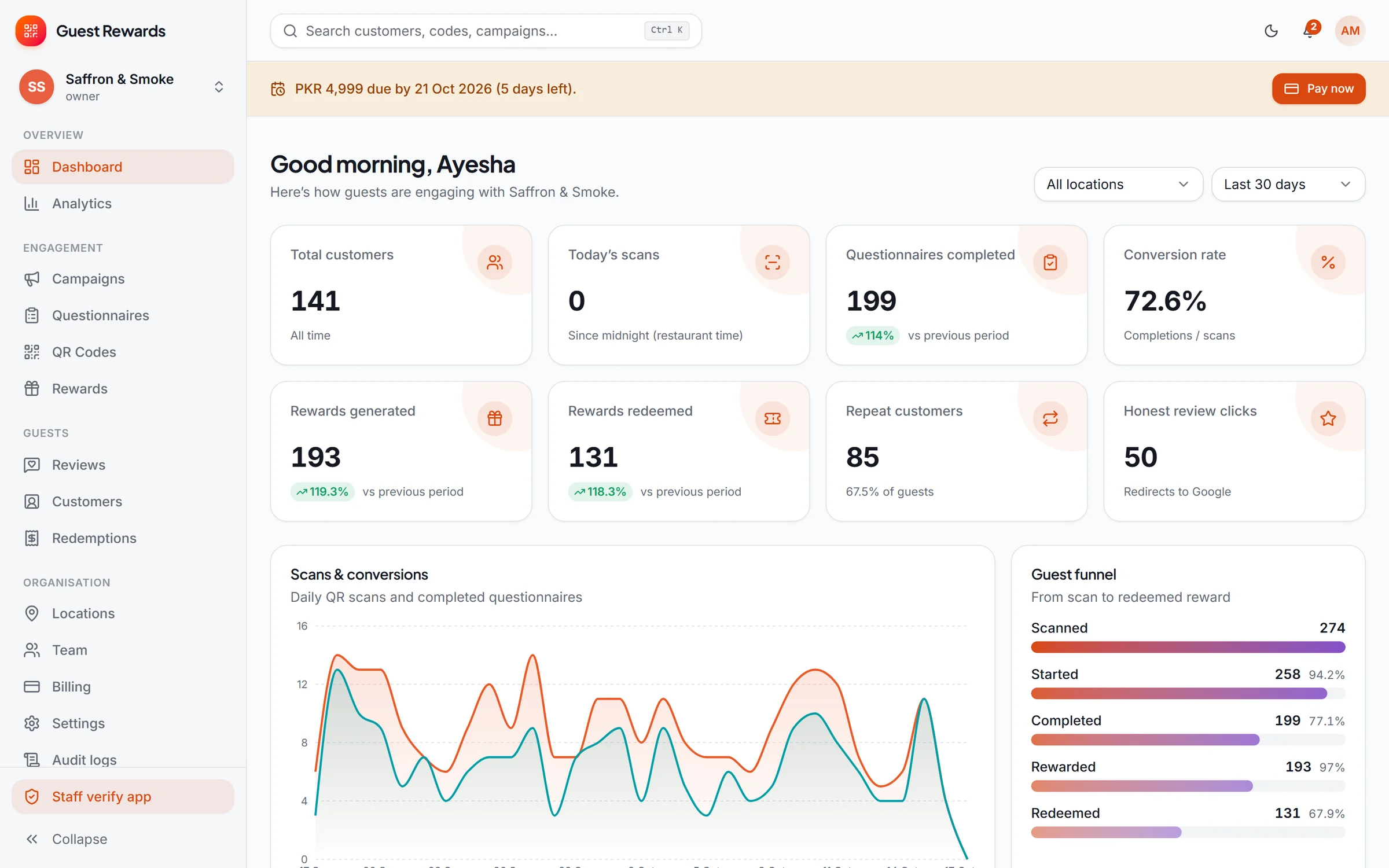Open Billing page
Image resolution: width=1389 pixels, height=868 pixels.
[x=123, y=687]
